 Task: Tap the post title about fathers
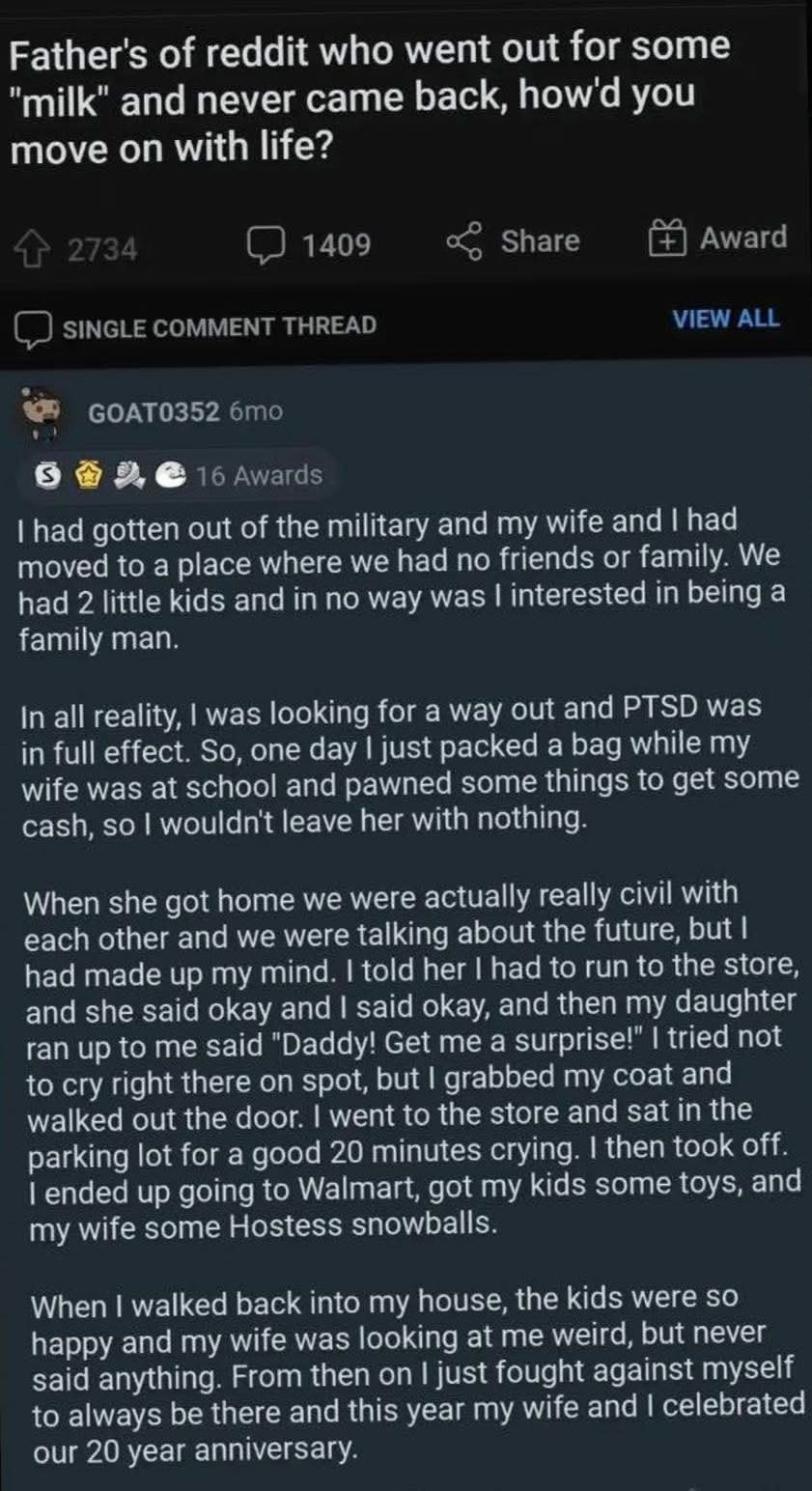pos(367,98)
